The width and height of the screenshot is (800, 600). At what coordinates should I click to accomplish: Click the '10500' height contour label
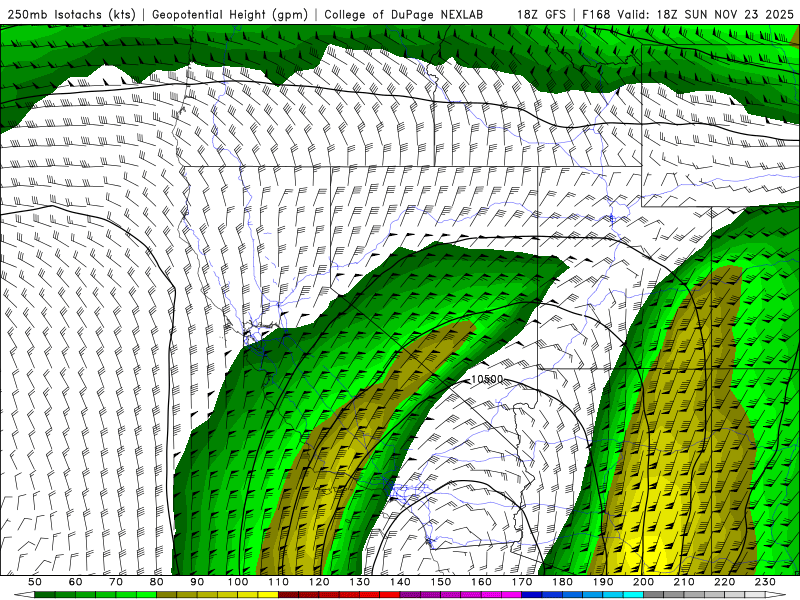tap(487, 379)
